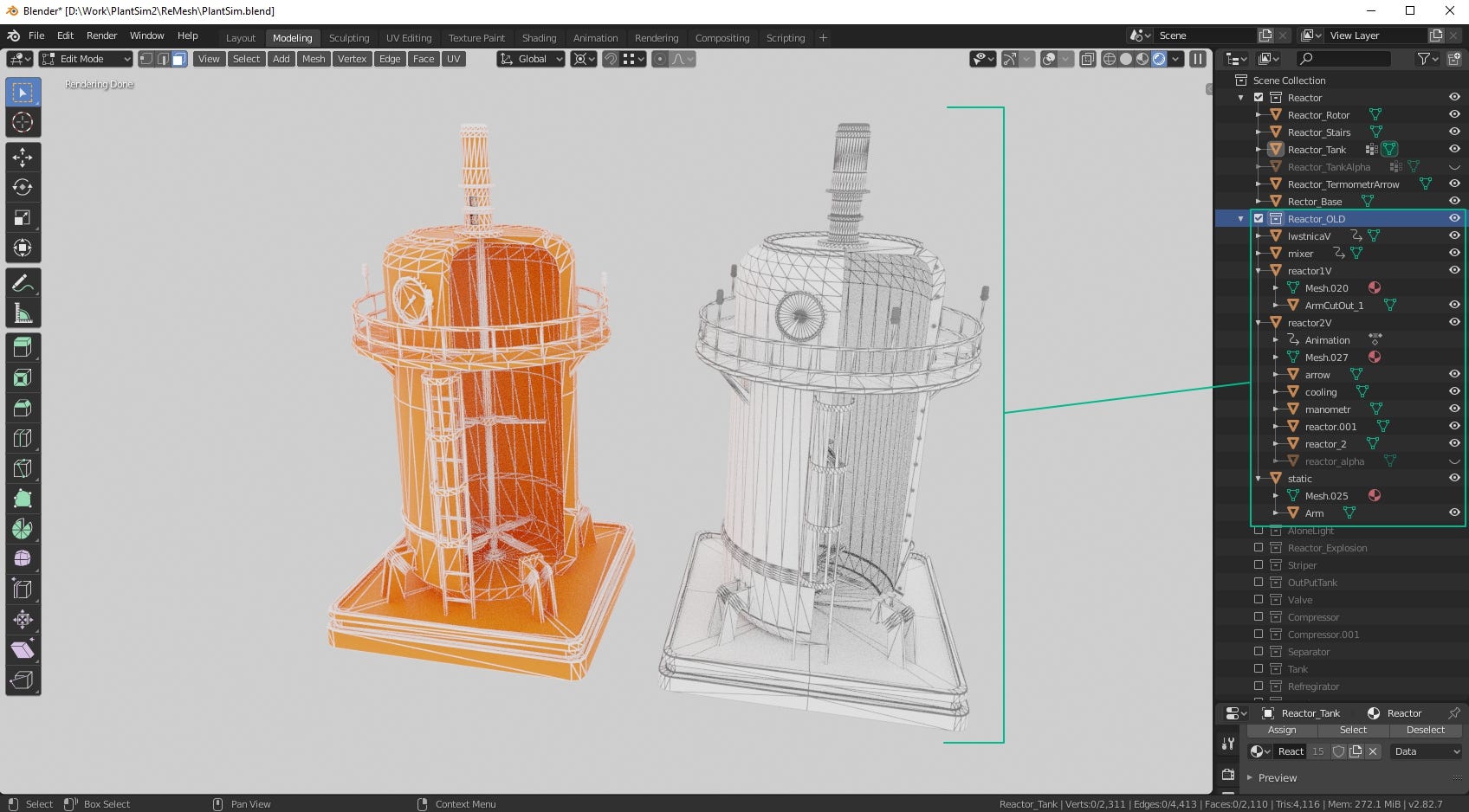
Task: Open Global transform orientation dropdown
Action: 531,59
